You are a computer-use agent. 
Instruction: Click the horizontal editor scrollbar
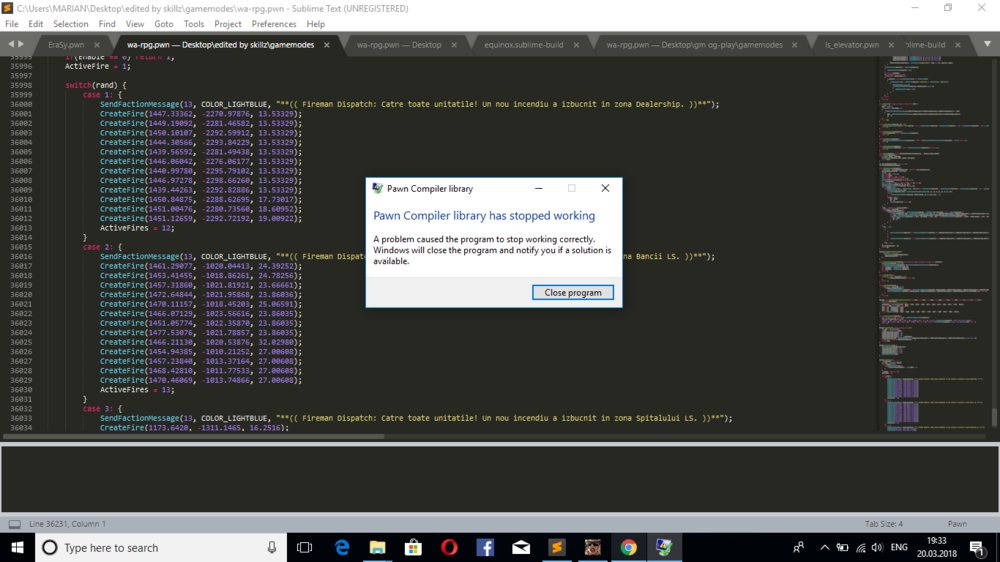coord(193,436)
